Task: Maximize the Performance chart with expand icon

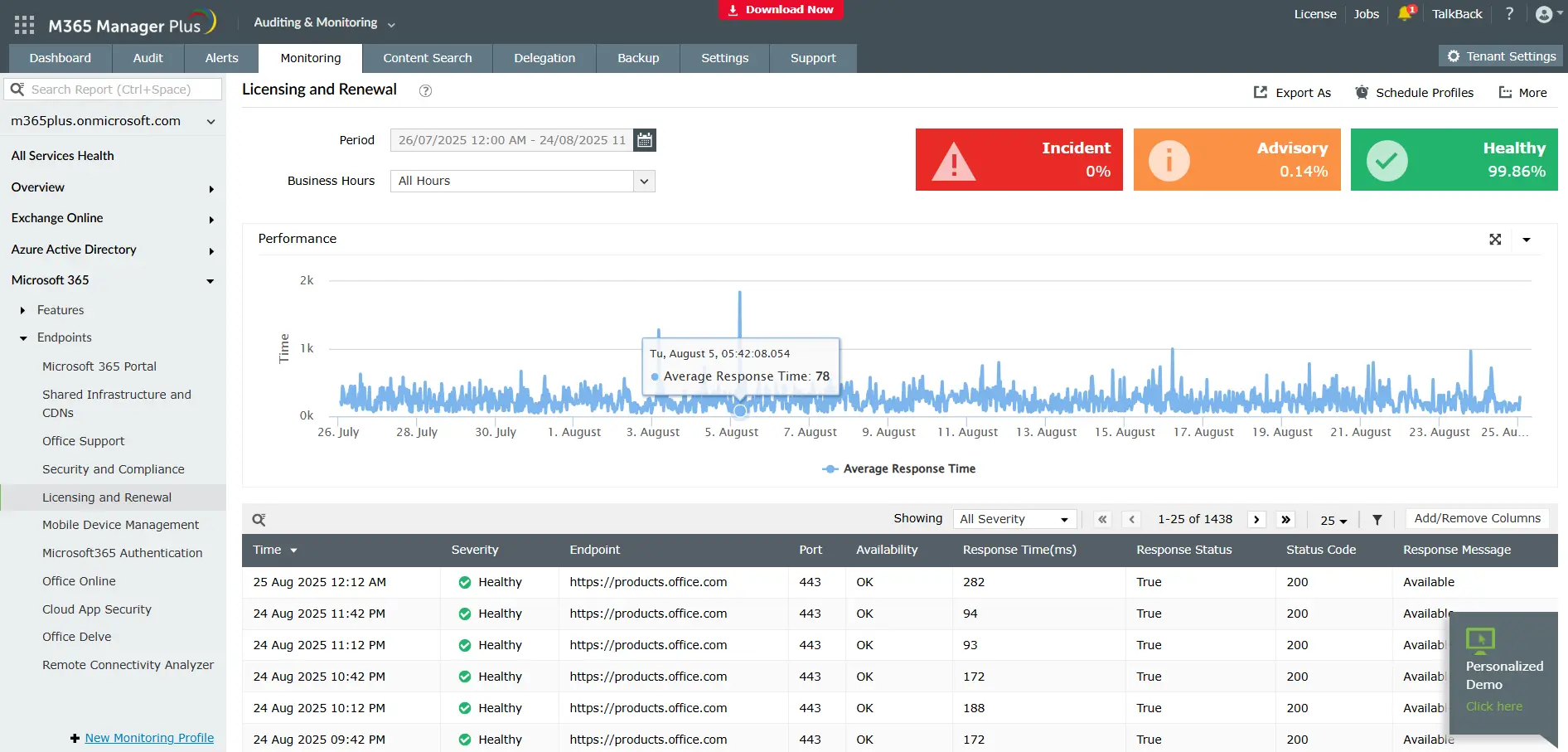Action: click(x=1495, y=240)
